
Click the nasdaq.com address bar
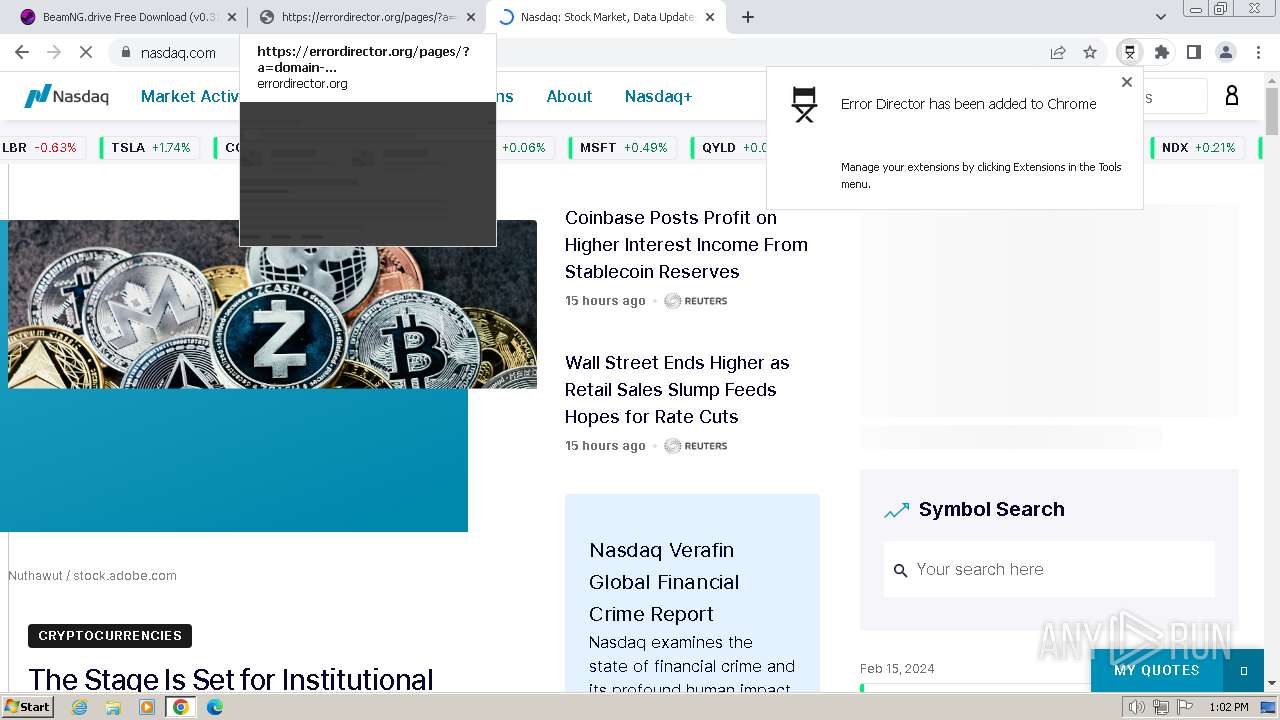(x=580, y=52)
